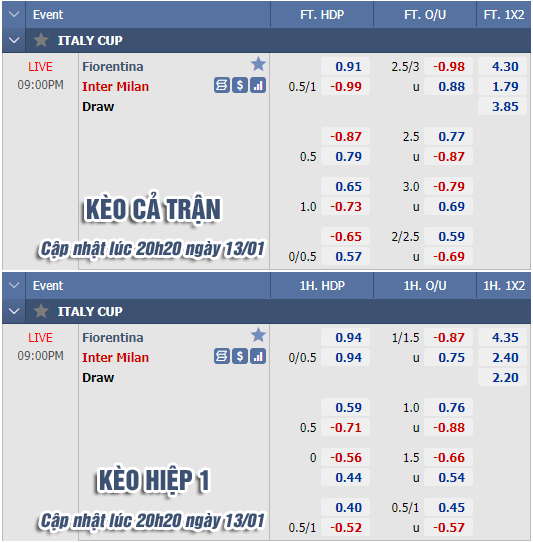Click the live stream icon in first-half panel
The width and height of the screenshot is (533, 543).
coord(222,357)
